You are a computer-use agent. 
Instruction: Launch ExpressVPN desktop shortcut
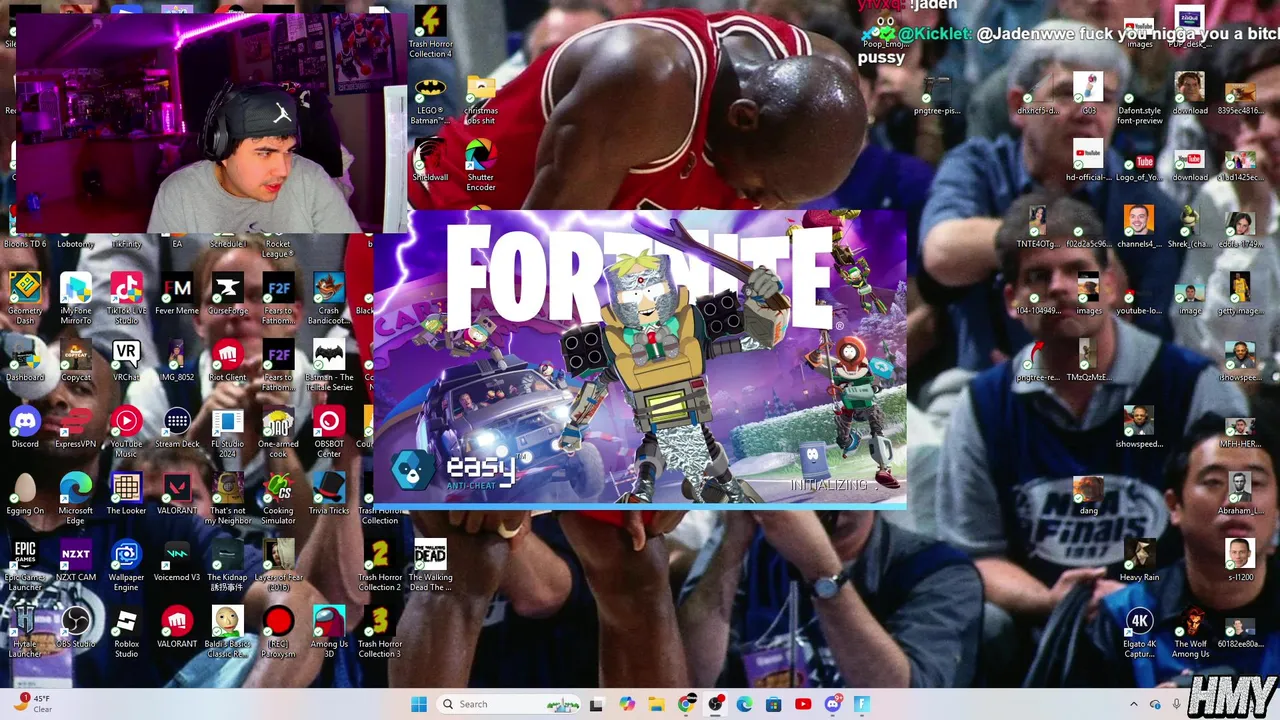[x=76, y=427]
